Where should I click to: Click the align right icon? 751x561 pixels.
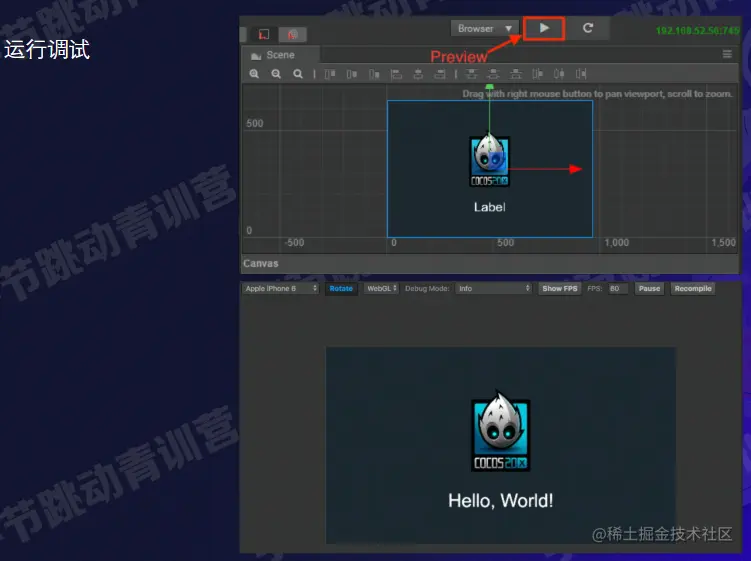tap(440, 74)
